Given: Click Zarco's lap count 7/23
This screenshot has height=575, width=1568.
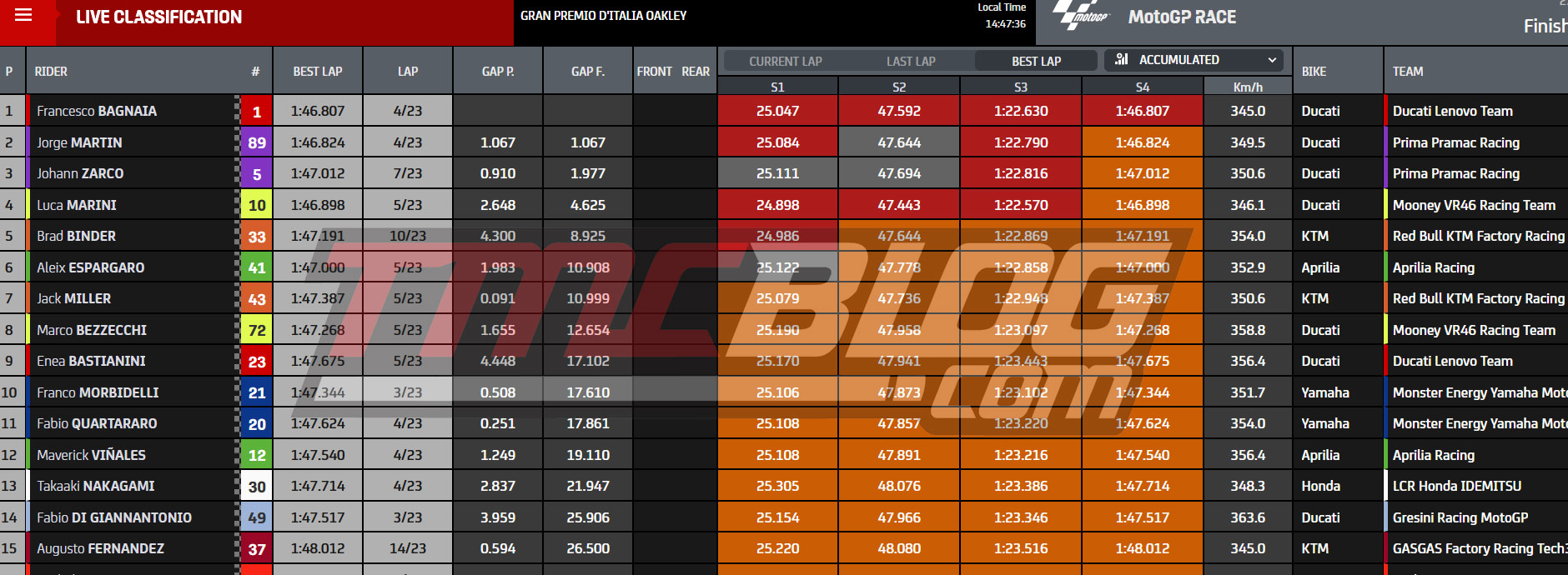Looking at the screenshot, I should pos(408,173).
